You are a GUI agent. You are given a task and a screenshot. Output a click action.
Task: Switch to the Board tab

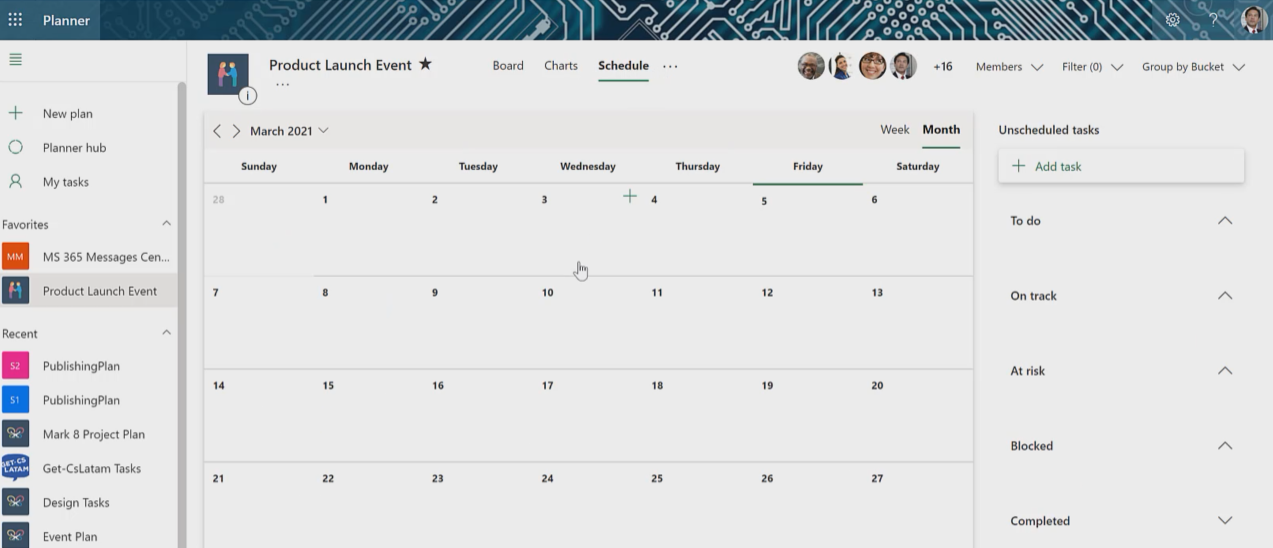pyautogui.click(x=508, y=66)
